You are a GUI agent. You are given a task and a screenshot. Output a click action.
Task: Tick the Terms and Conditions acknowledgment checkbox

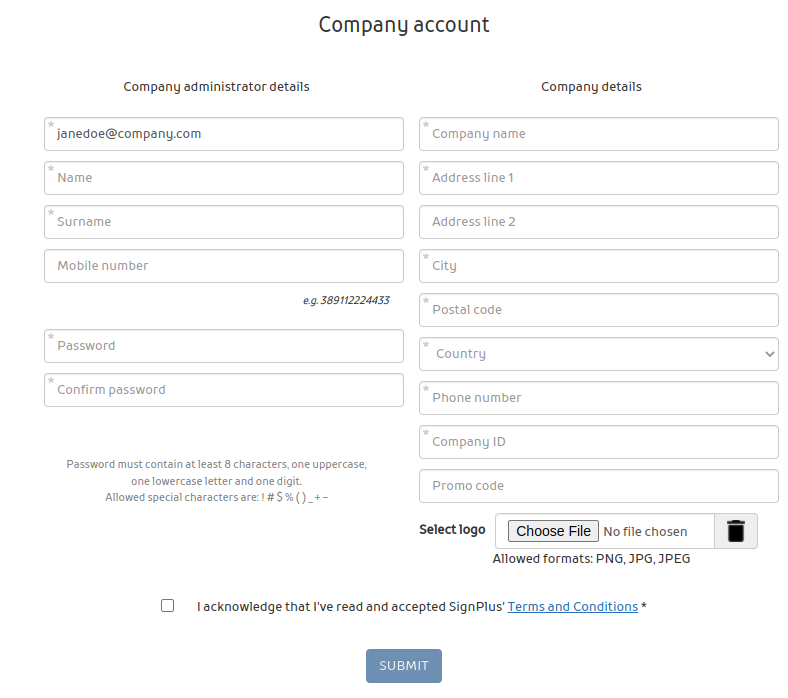point(168,606)
